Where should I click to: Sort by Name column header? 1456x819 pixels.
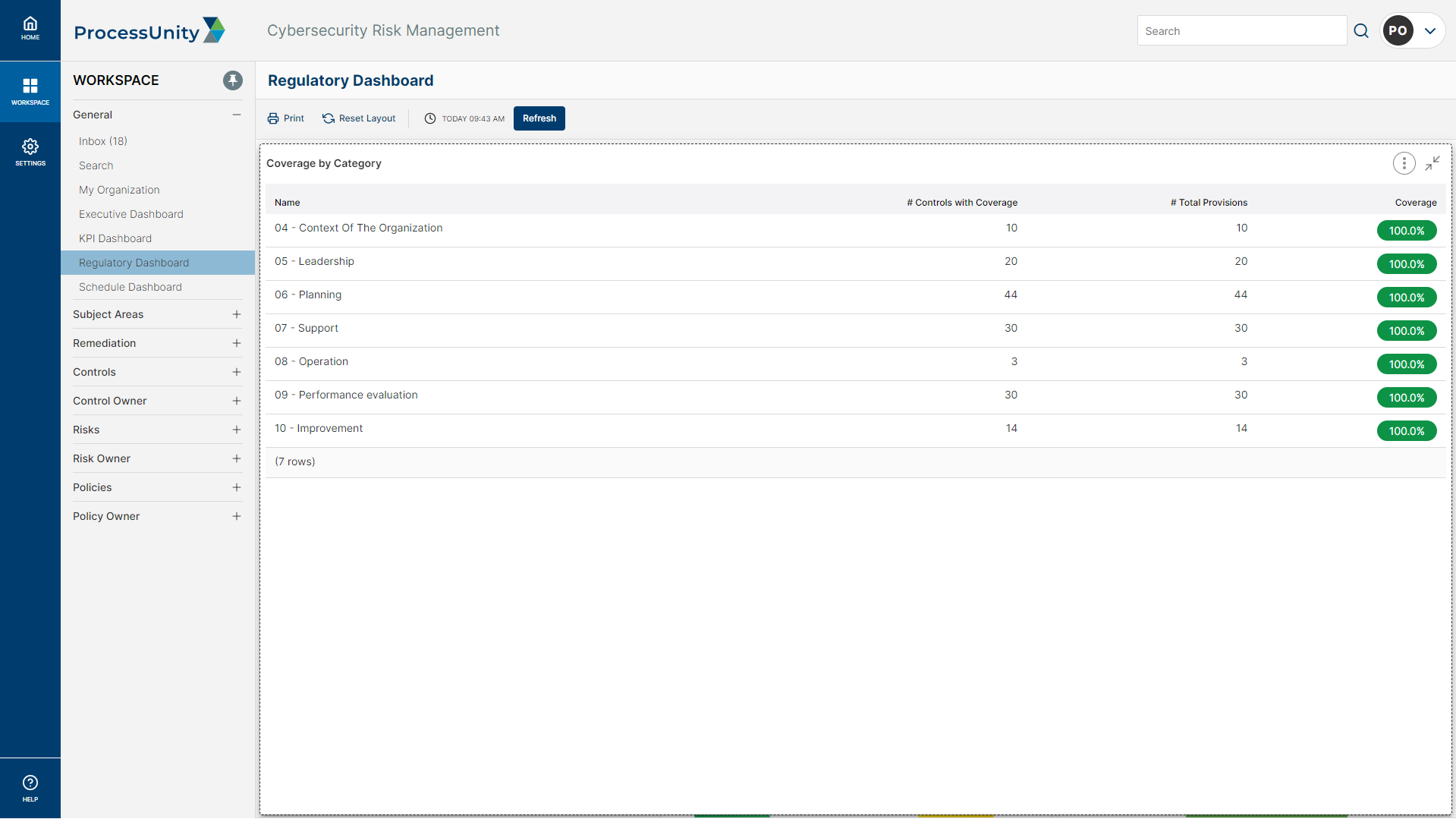coord(288,203)
